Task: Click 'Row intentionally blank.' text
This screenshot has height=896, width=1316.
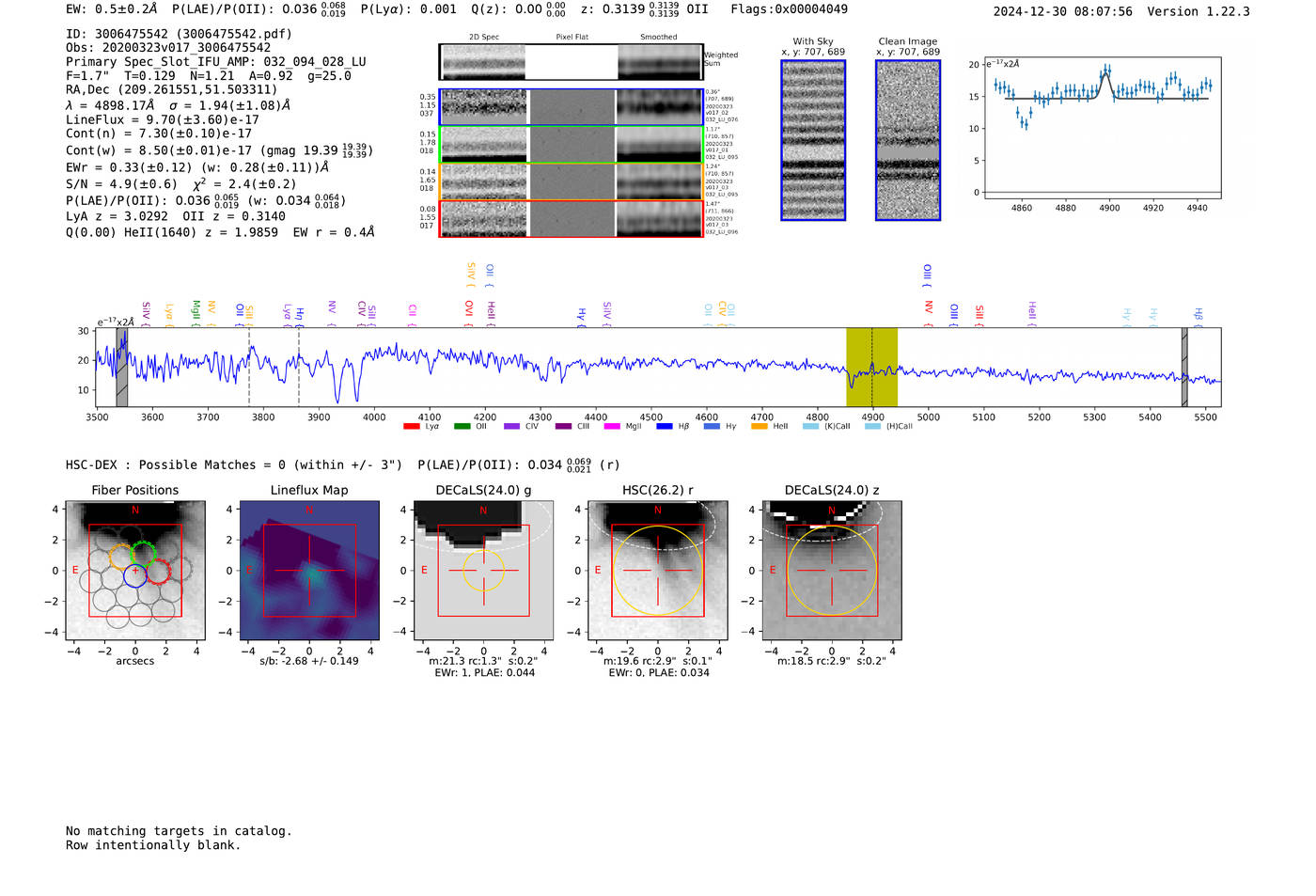Action: coord(153,845)
